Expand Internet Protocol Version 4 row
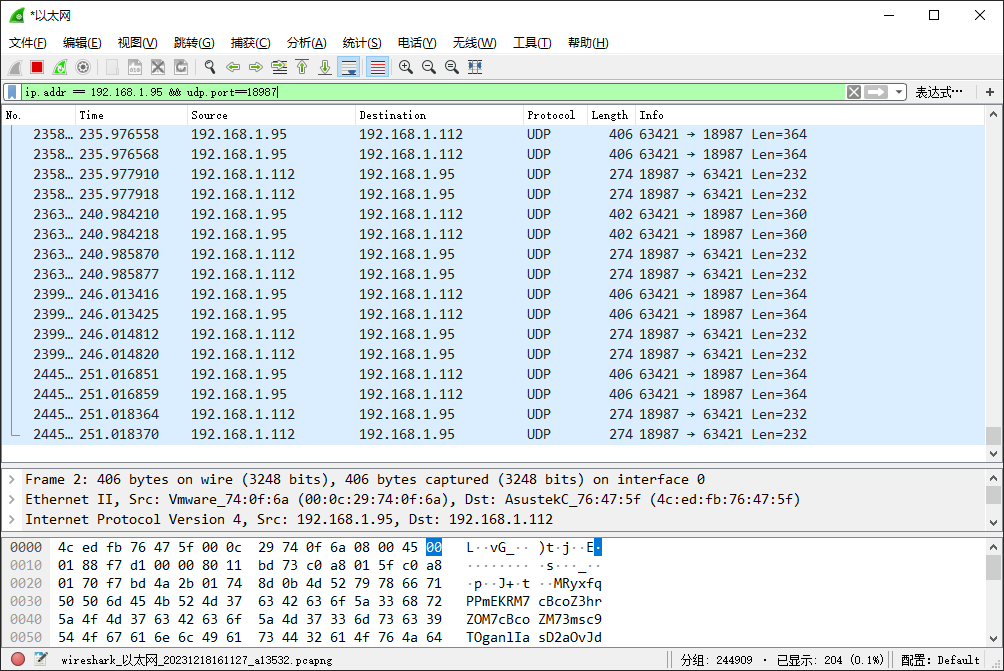 click(x=12, y=519)
